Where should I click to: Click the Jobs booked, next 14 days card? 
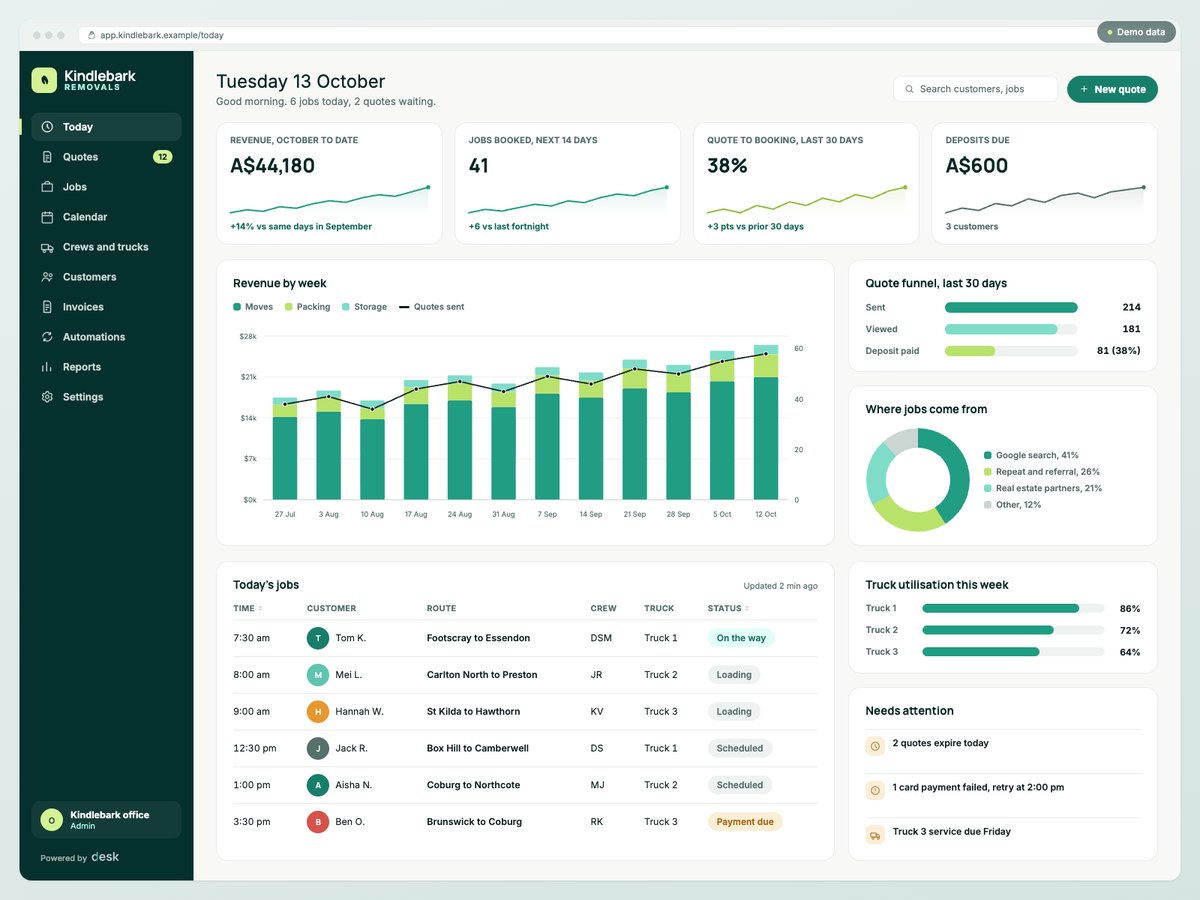coord(567,183)
